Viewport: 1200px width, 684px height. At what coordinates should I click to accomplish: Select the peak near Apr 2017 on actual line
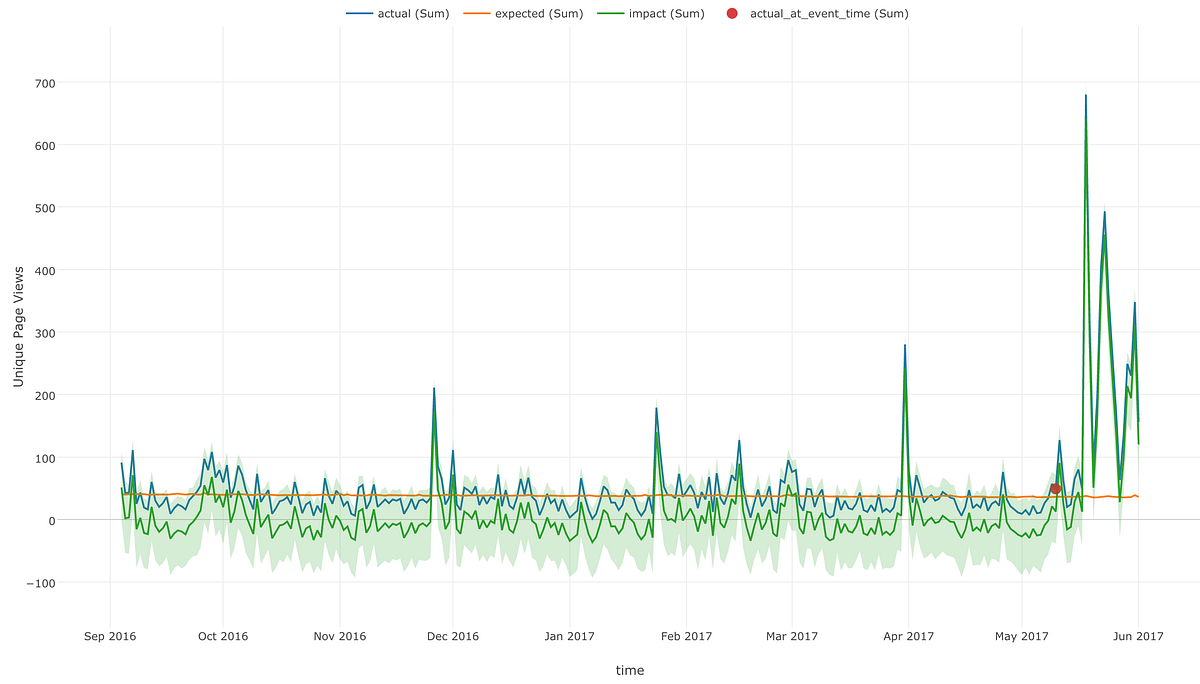point(906,345)
